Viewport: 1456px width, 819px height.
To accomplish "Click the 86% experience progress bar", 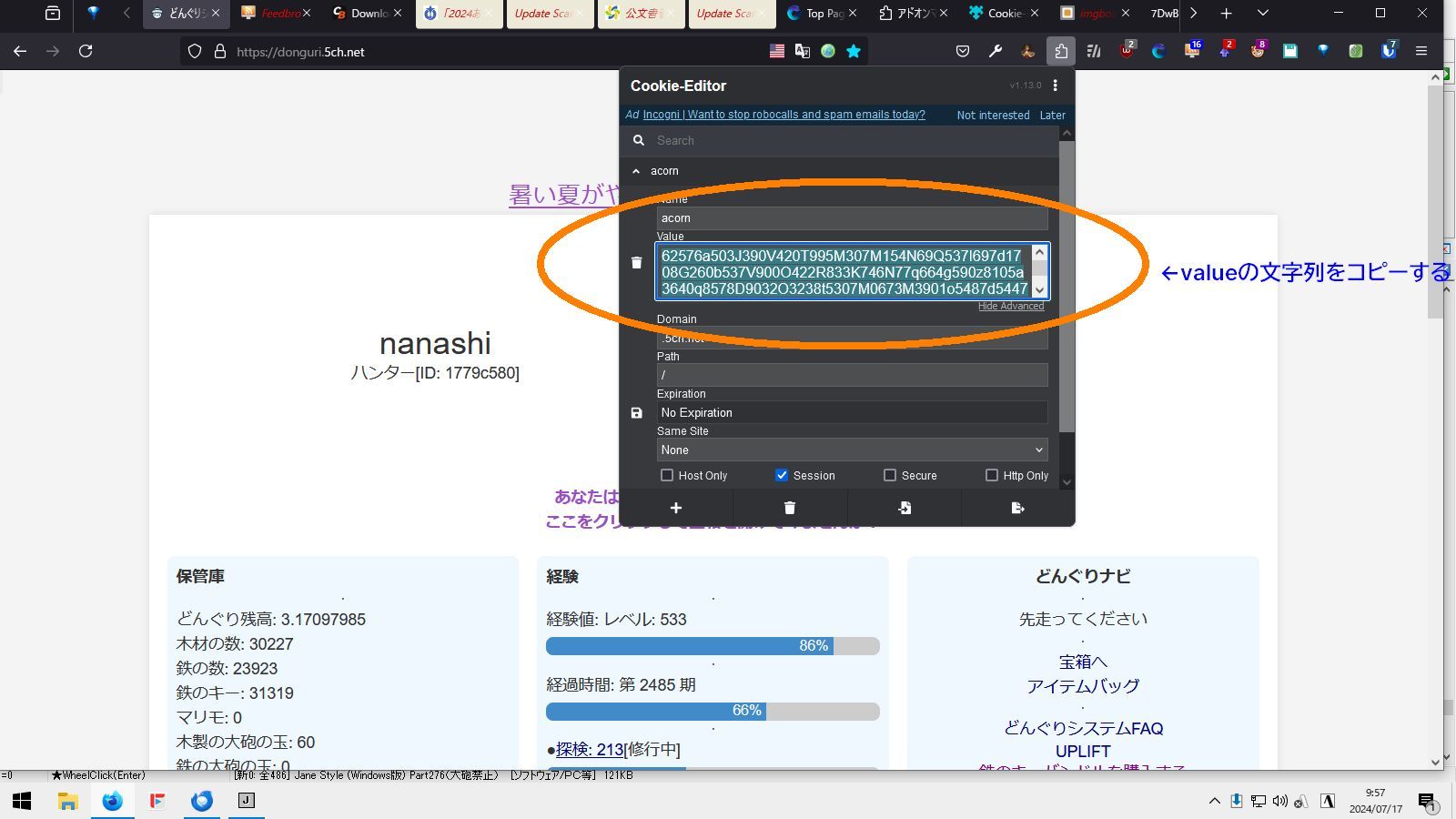I will [x=713, y=646].
